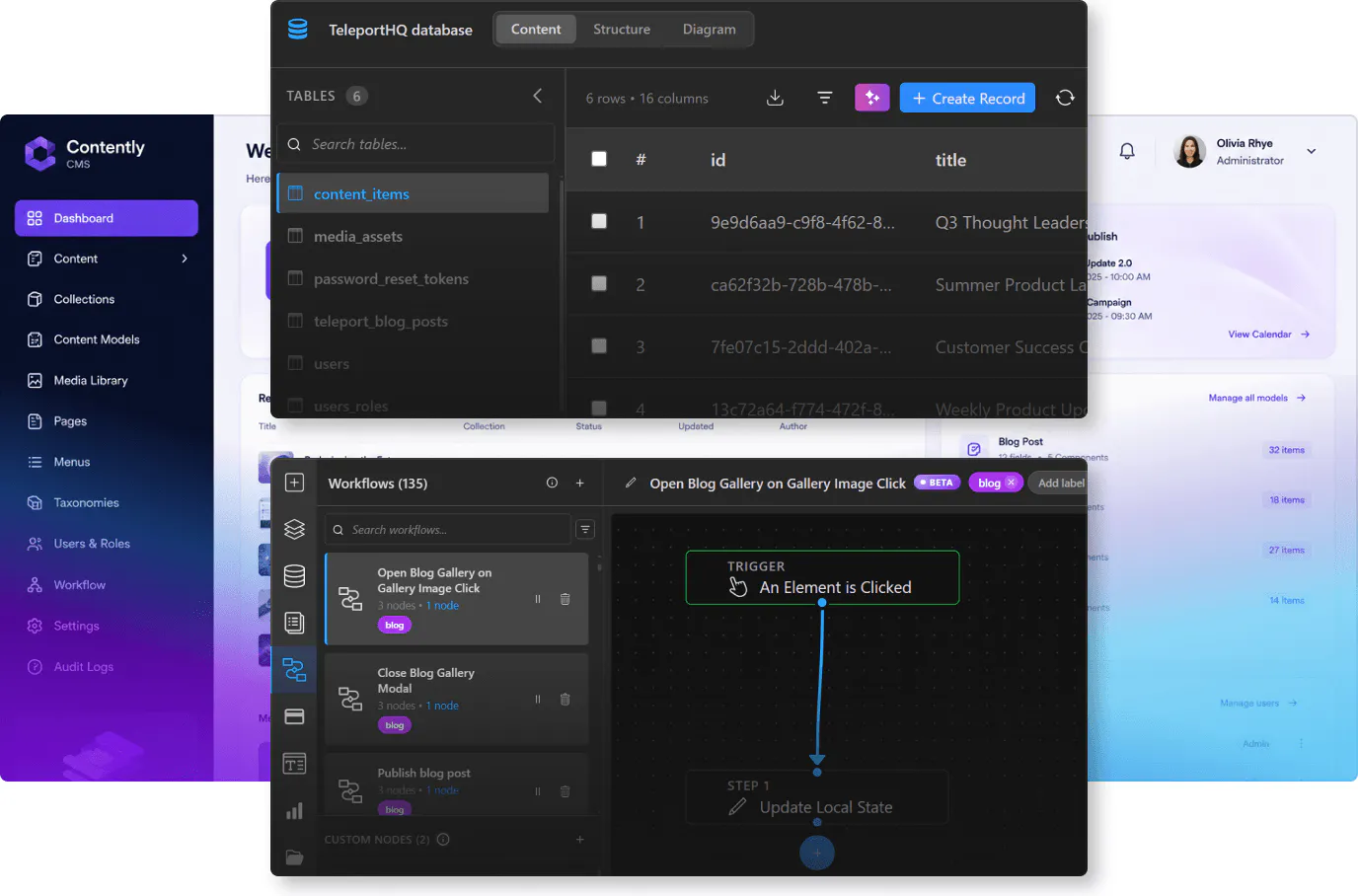
Task: Expand the Olivia Rhye account dropdown
Action: [x=1312, y=151]
